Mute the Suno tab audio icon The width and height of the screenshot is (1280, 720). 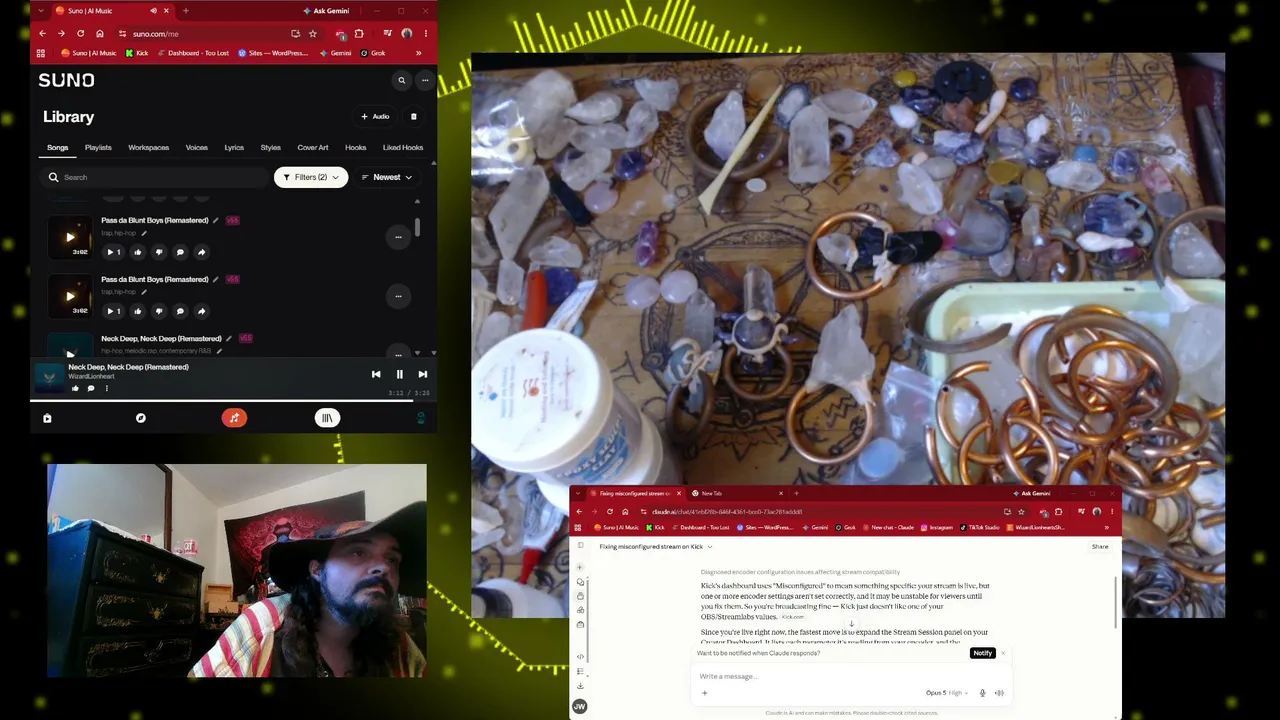pos(153,11)
